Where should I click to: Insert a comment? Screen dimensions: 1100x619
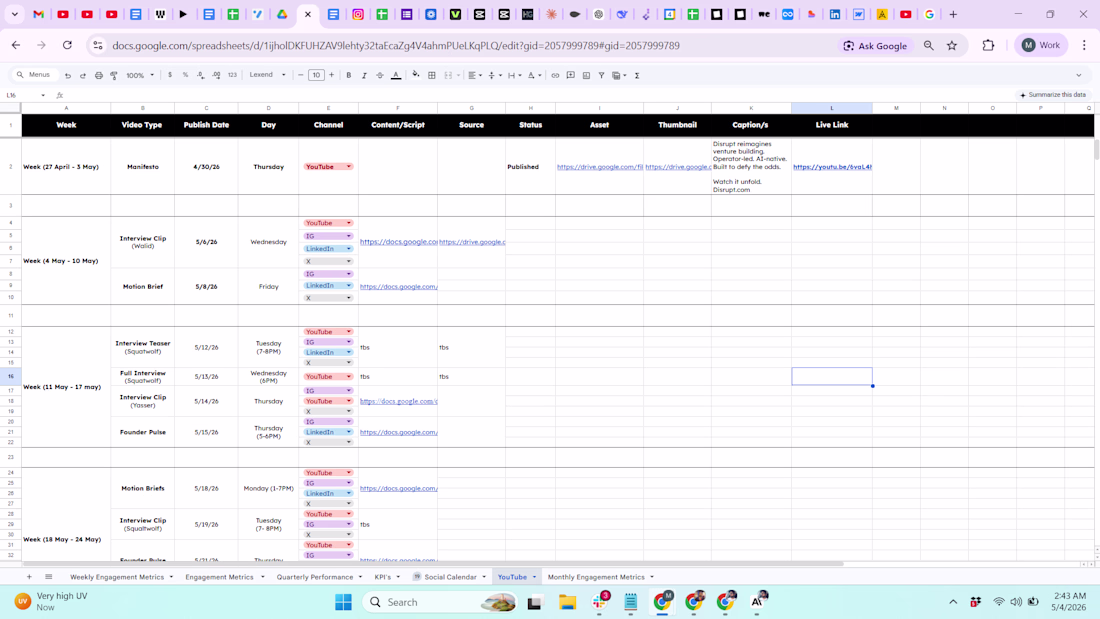coord(570,75)
